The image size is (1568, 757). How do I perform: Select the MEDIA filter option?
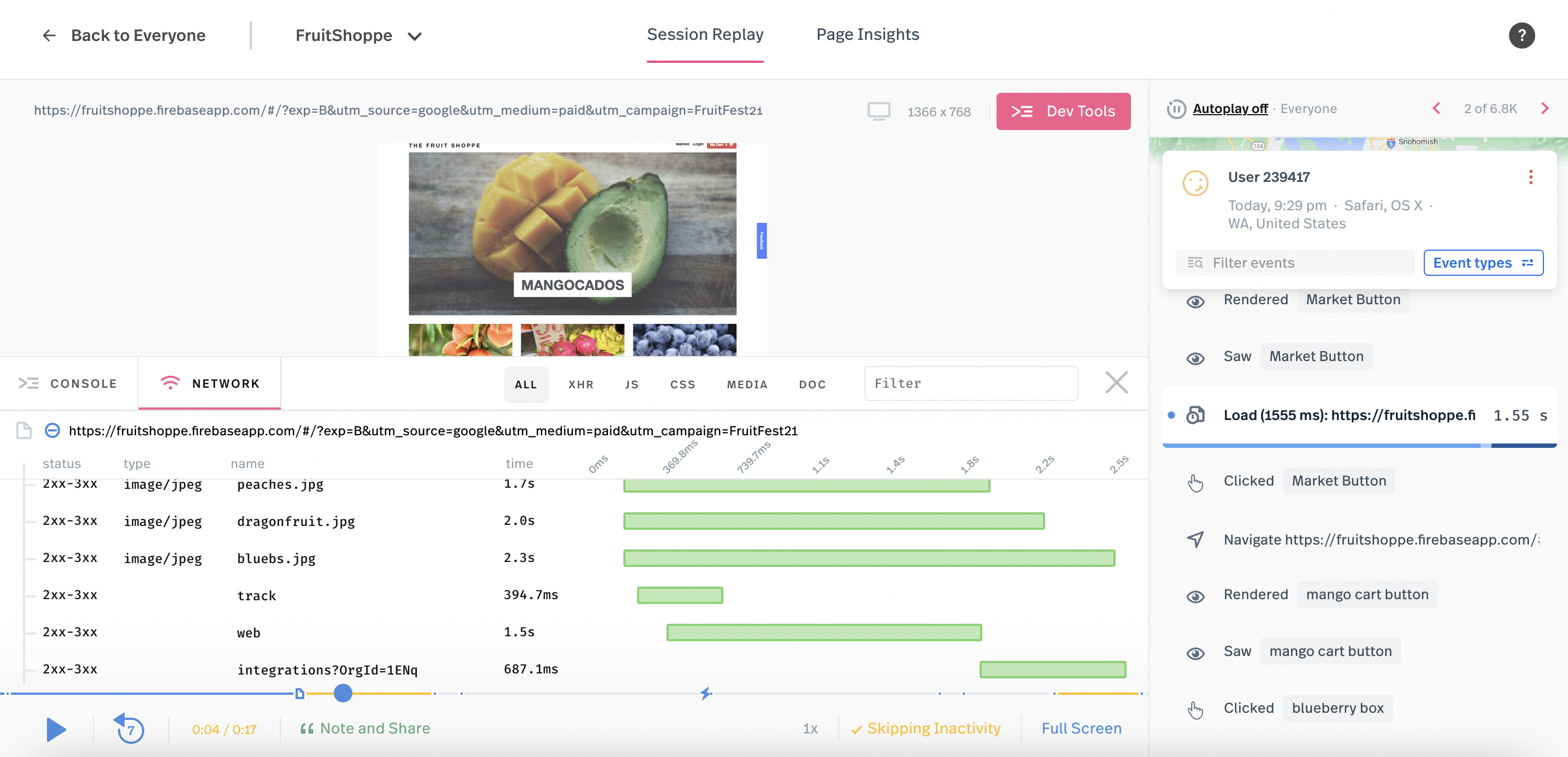747,384
